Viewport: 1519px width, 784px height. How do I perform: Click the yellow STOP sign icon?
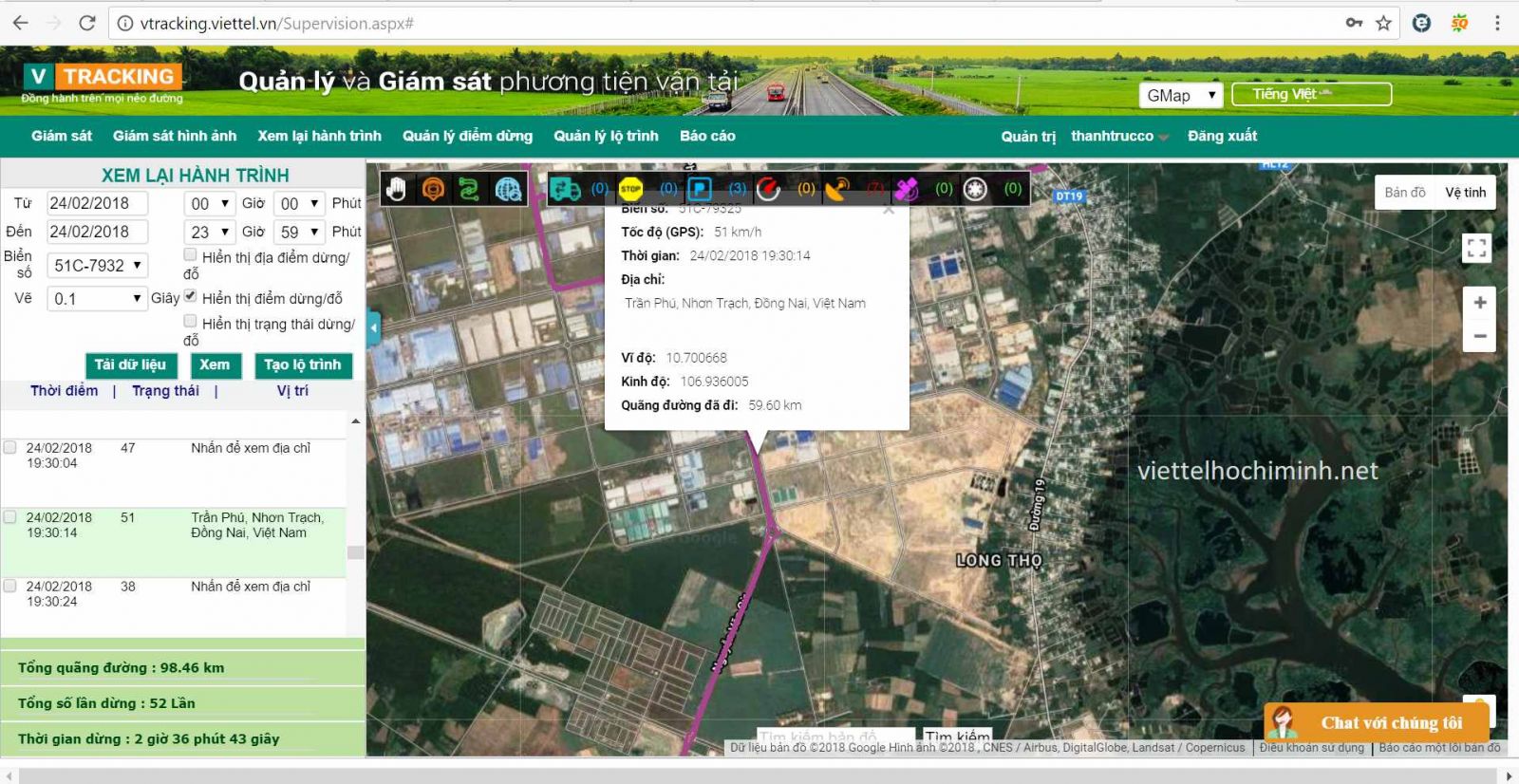(630, 189)
